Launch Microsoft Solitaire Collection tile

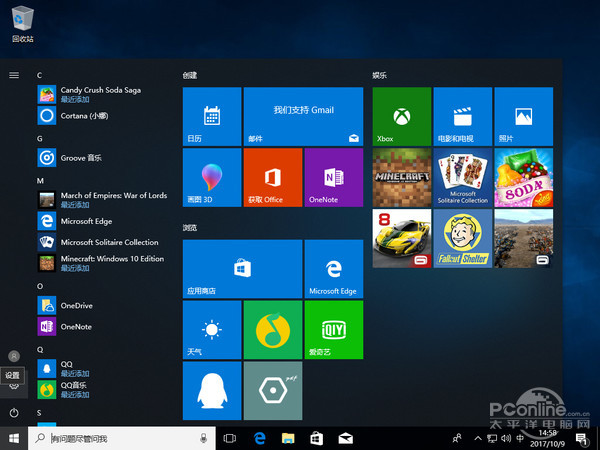pos(463,178)
